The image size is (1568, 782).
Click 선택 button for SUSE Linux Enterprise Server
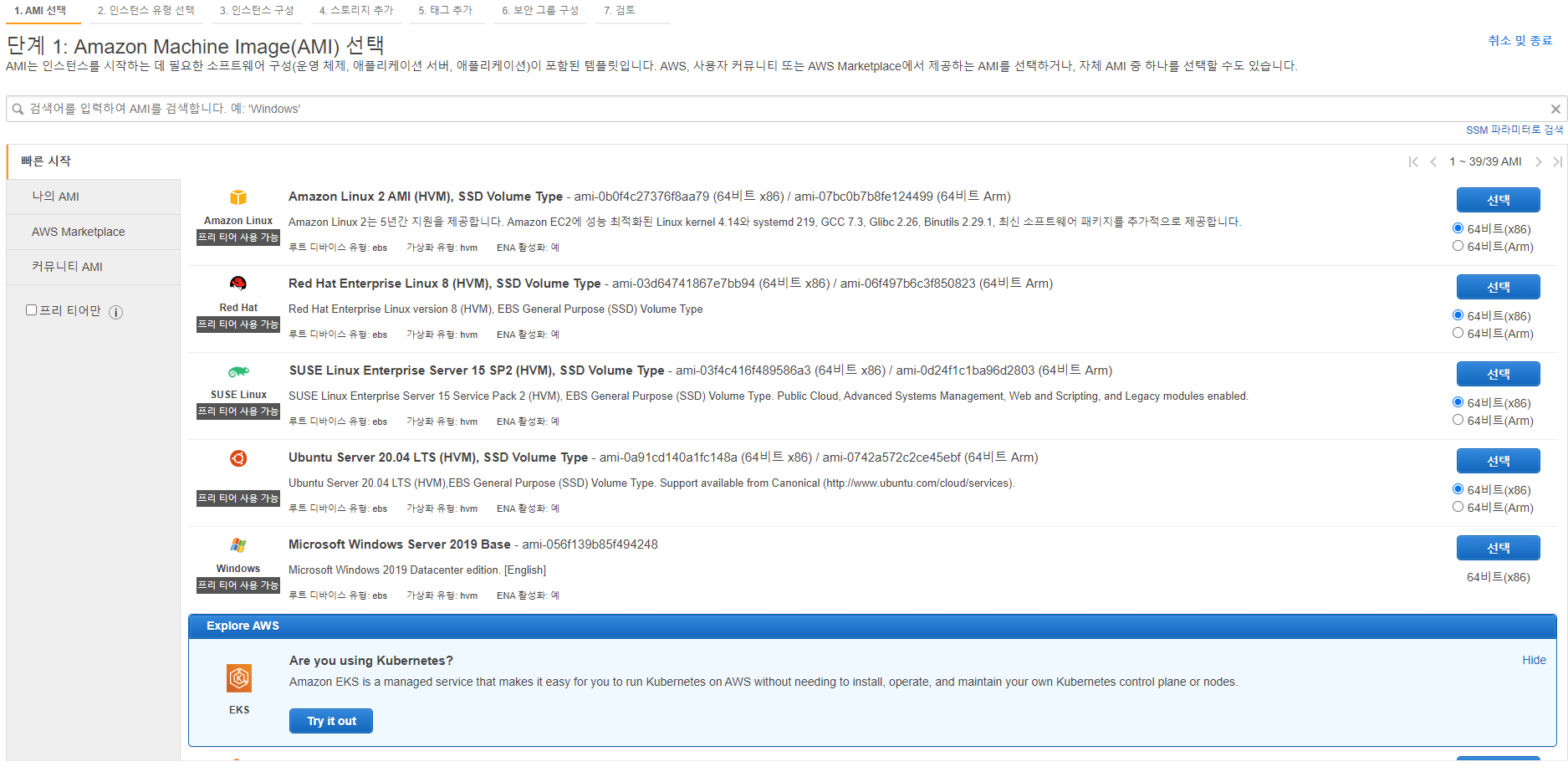pos(1498,374)
